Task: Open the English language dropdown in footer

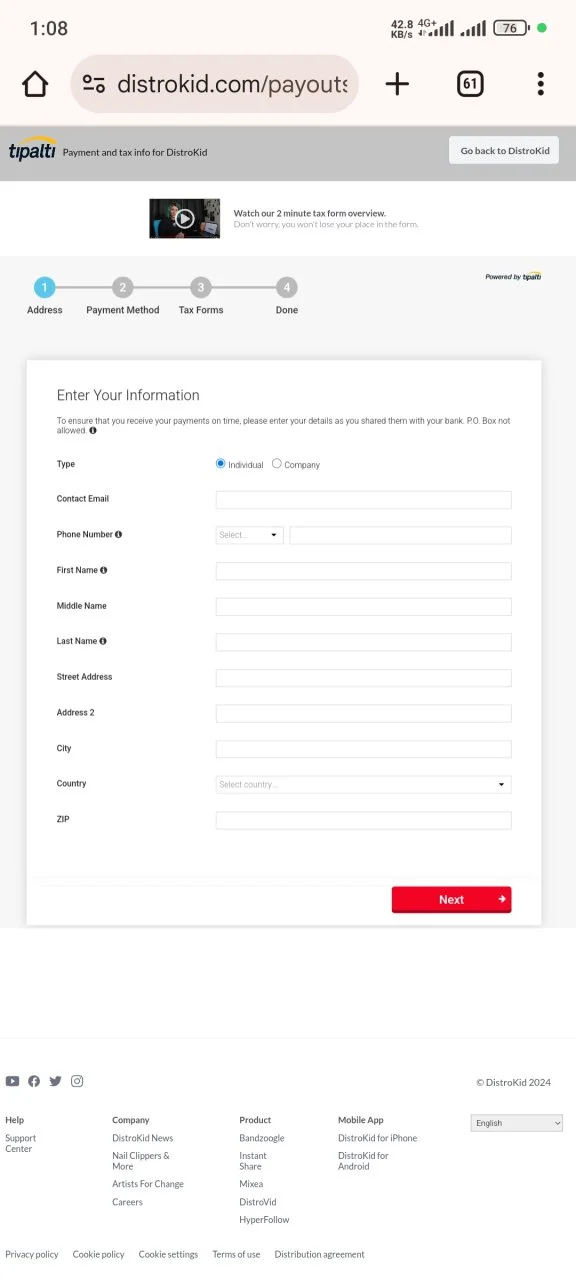Action: (517, 1123)
